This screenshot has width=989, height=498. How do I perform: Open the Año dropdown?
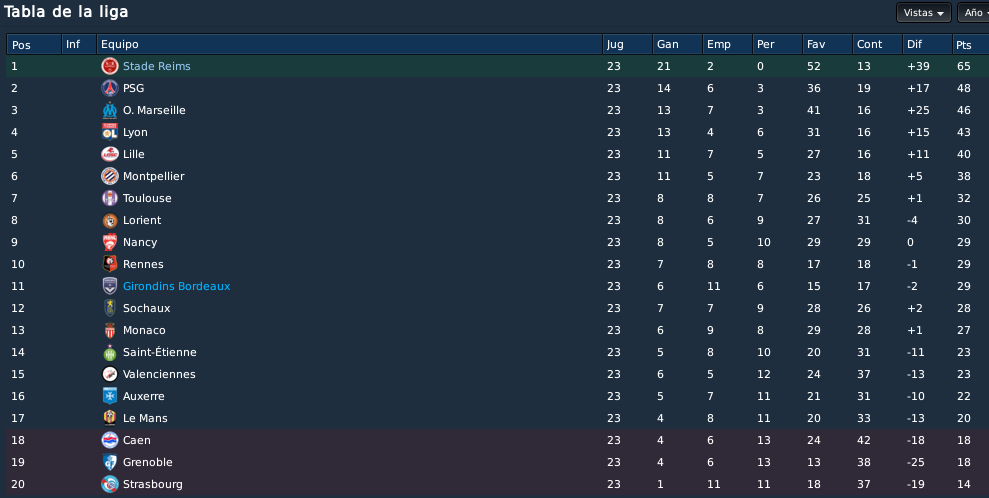coord(974,13)
